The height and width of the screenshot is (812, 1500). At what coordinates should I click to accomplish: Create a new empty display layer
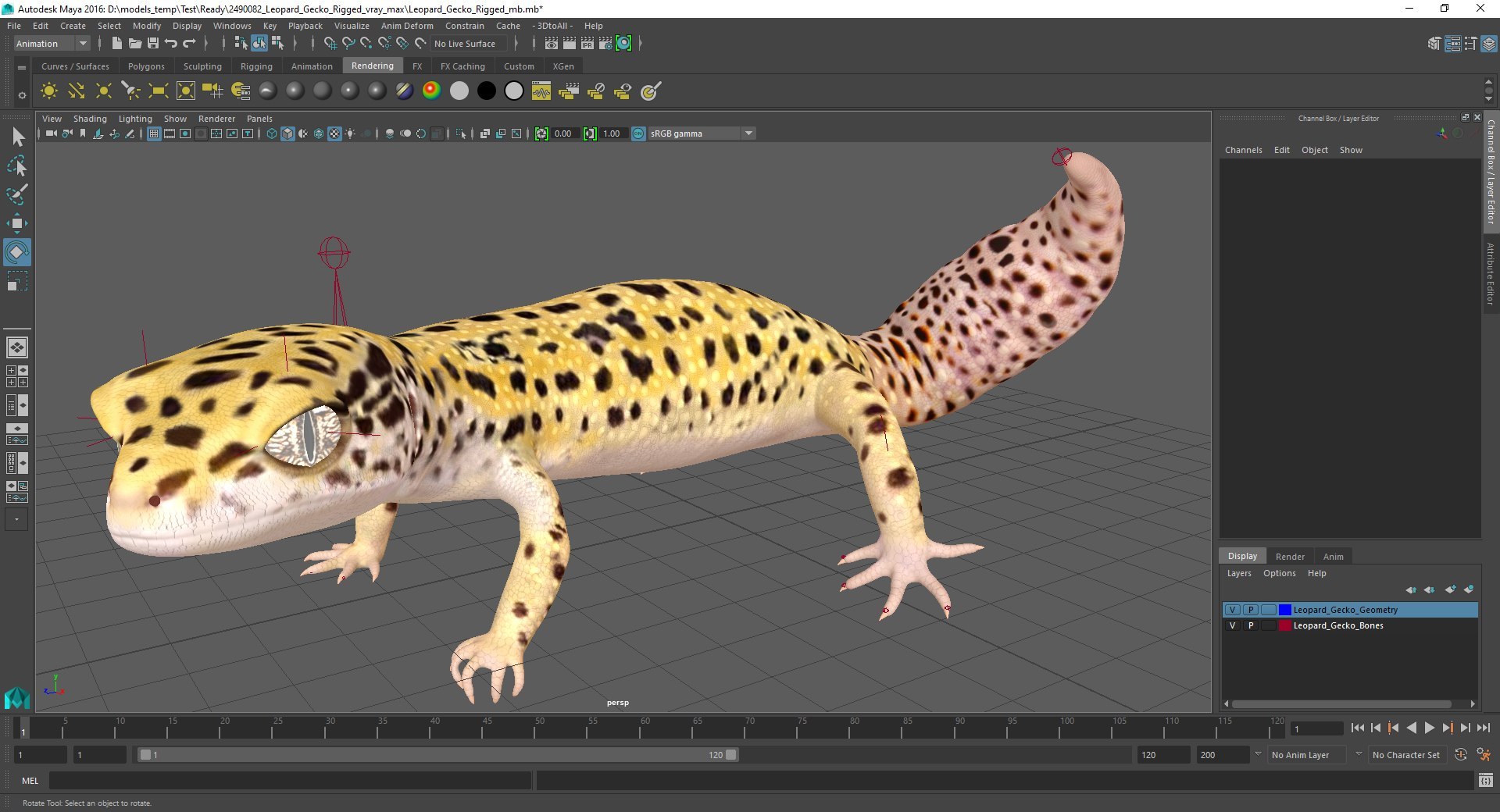pos(1450,589)
